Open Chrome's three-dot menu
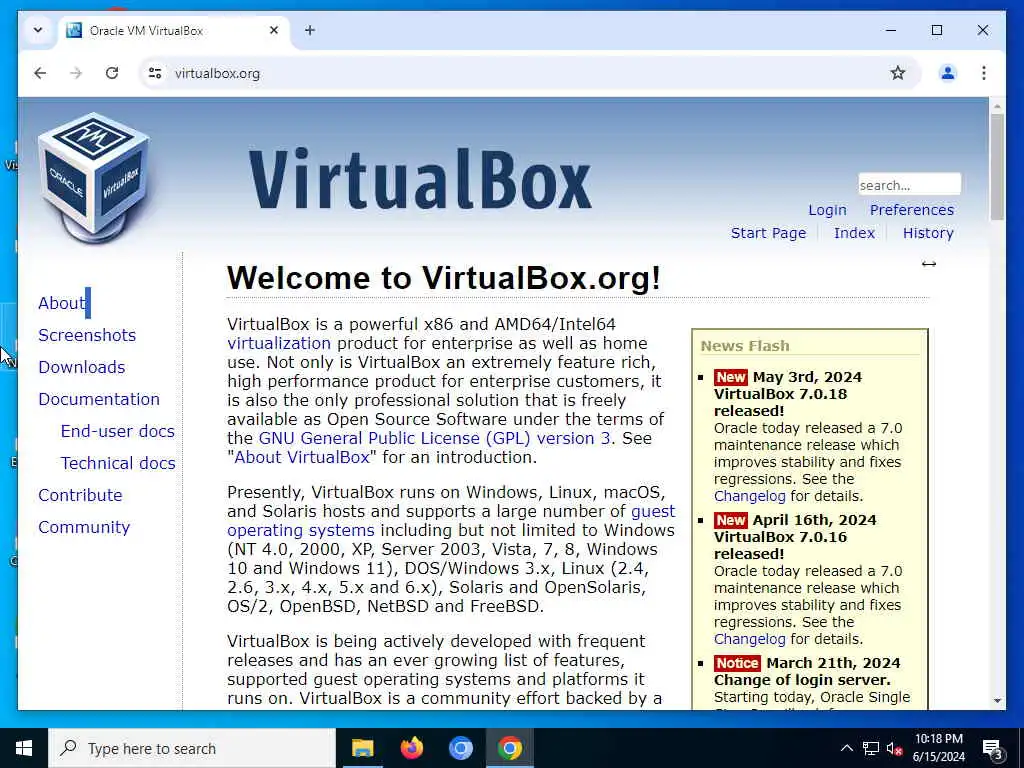Viewport: 1024px width, 768px height. (984, 73)
